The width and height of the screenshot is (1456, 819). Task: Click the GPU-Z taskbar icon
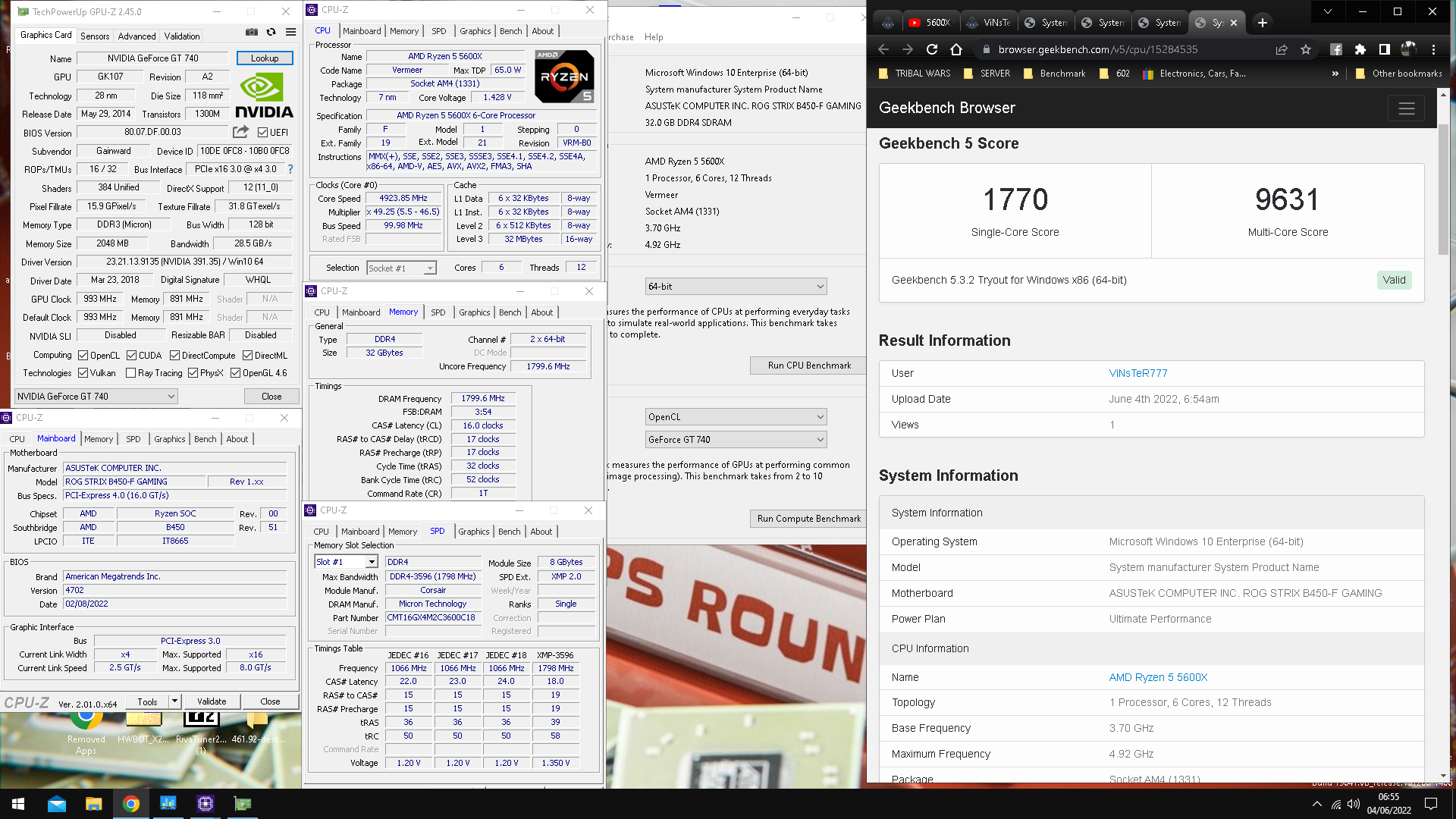(x=243, y=804)
